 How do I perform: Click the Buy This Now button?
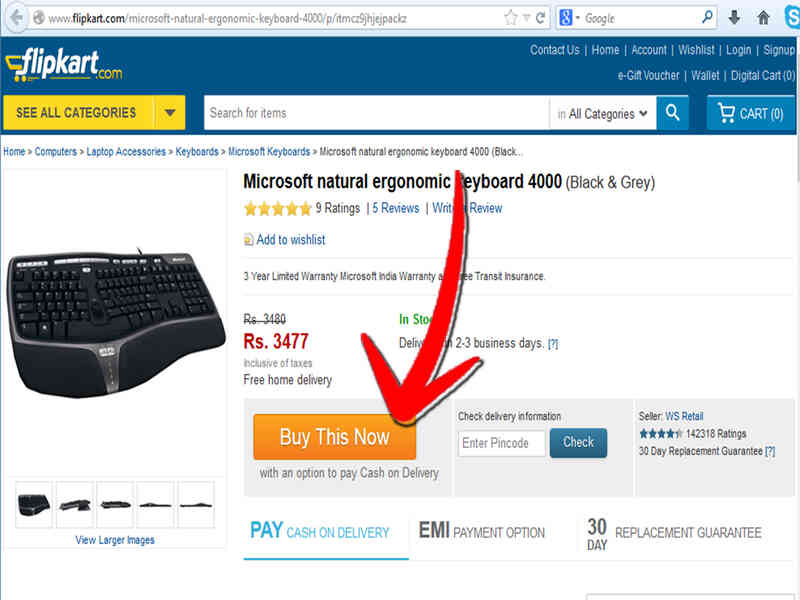[335, 437]
